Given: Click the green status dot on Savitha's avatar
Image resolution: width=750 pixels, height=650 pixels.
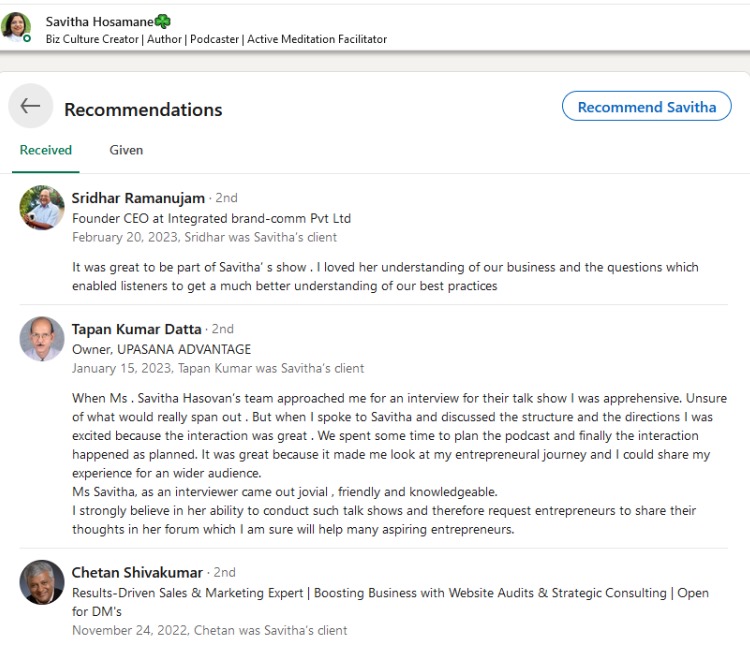Looking at the screenshot, I should click(x=27, y=38).
